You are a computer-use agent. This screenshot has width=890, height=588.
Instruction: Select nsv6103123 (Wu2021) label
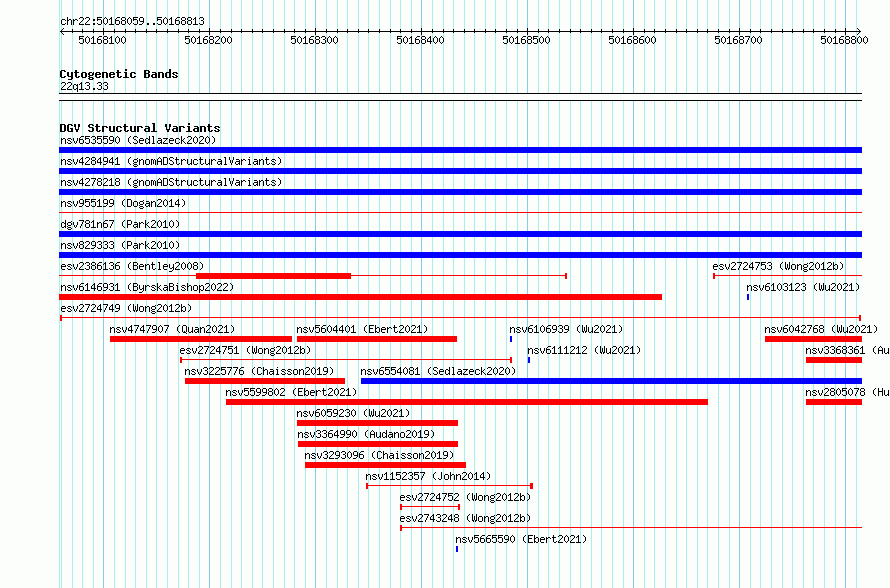[x=803, y=287]
